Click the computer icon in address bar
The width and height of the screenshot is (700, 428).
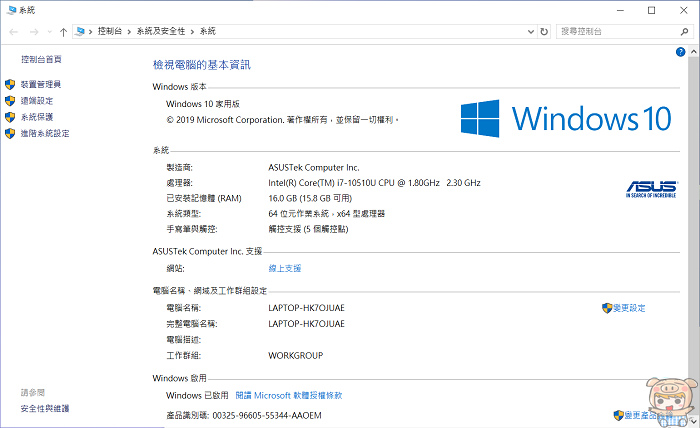pyautogui.click(x=80, y=31)
